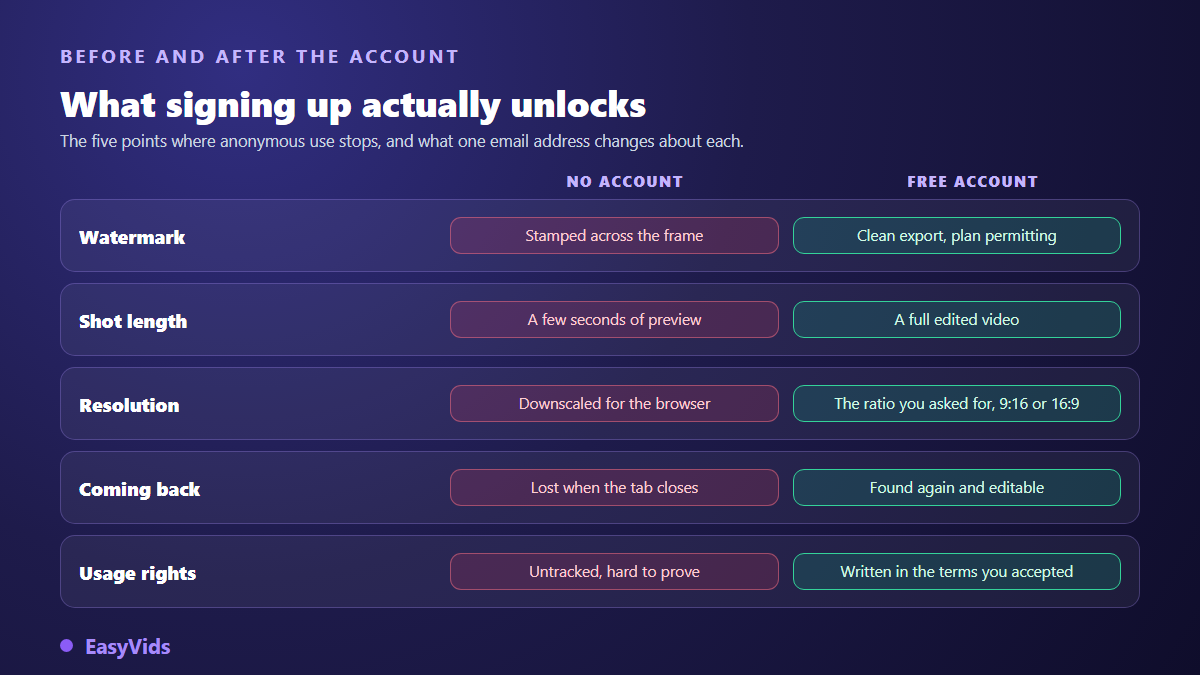The image size is (1200, 675).
Task: Click the FREE ACCOUNT column header
Action: coord(973,182)
